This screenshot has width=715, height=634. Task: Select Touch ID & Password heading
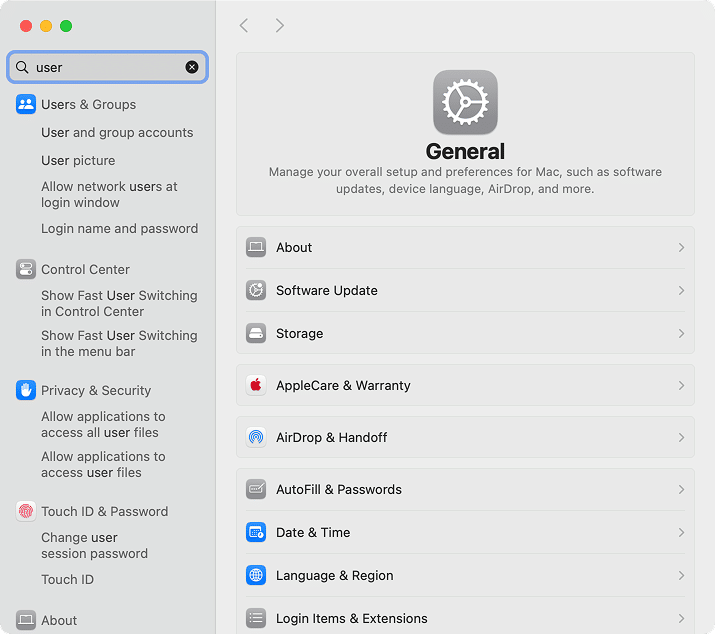point(104,511)
